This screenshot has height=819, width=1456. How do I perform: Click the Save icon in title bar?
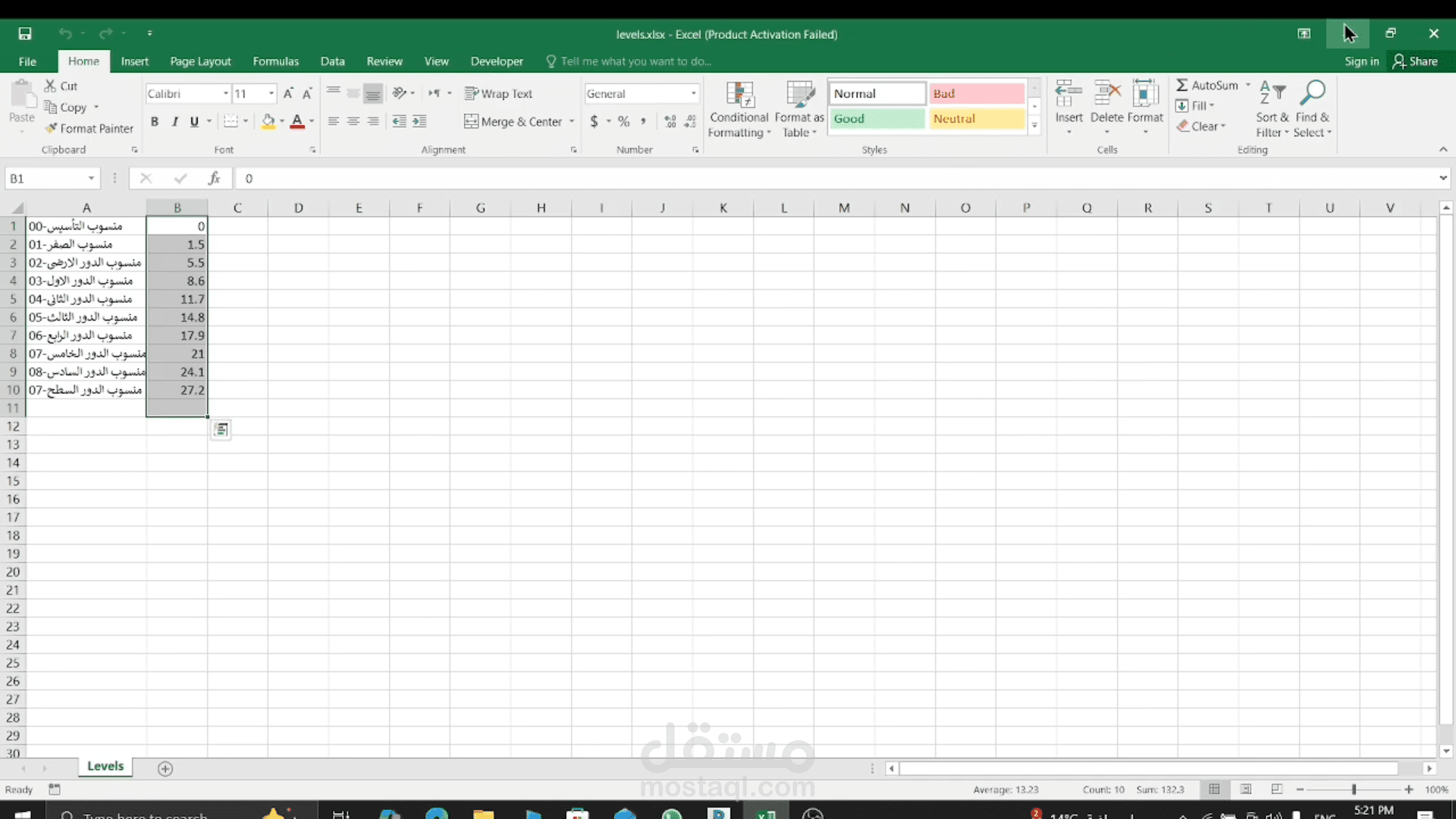pos(25,33)
